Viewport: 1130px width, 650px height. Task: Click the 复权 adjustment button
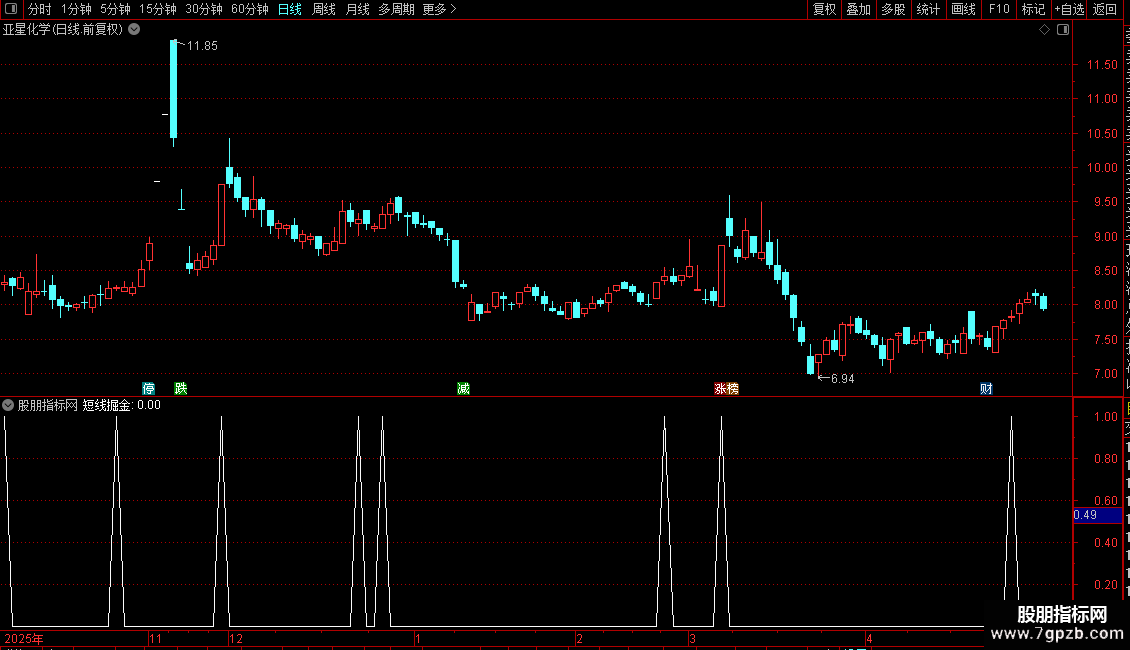(x=824, y=9)
